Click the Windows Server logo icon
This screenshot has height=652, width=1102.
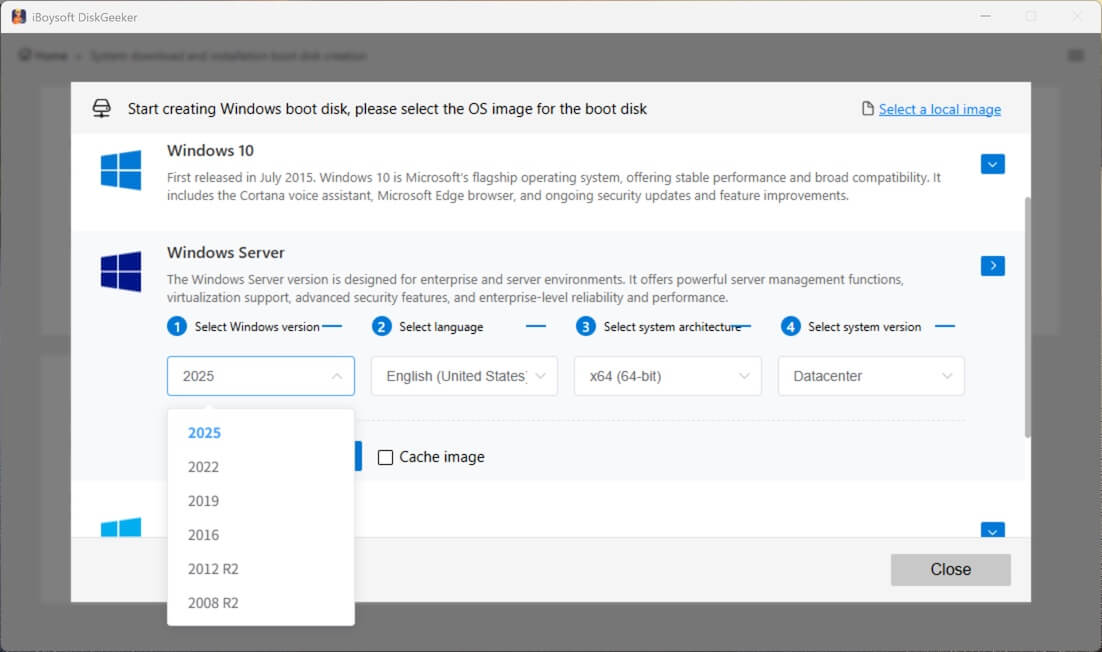coord(120,271)
